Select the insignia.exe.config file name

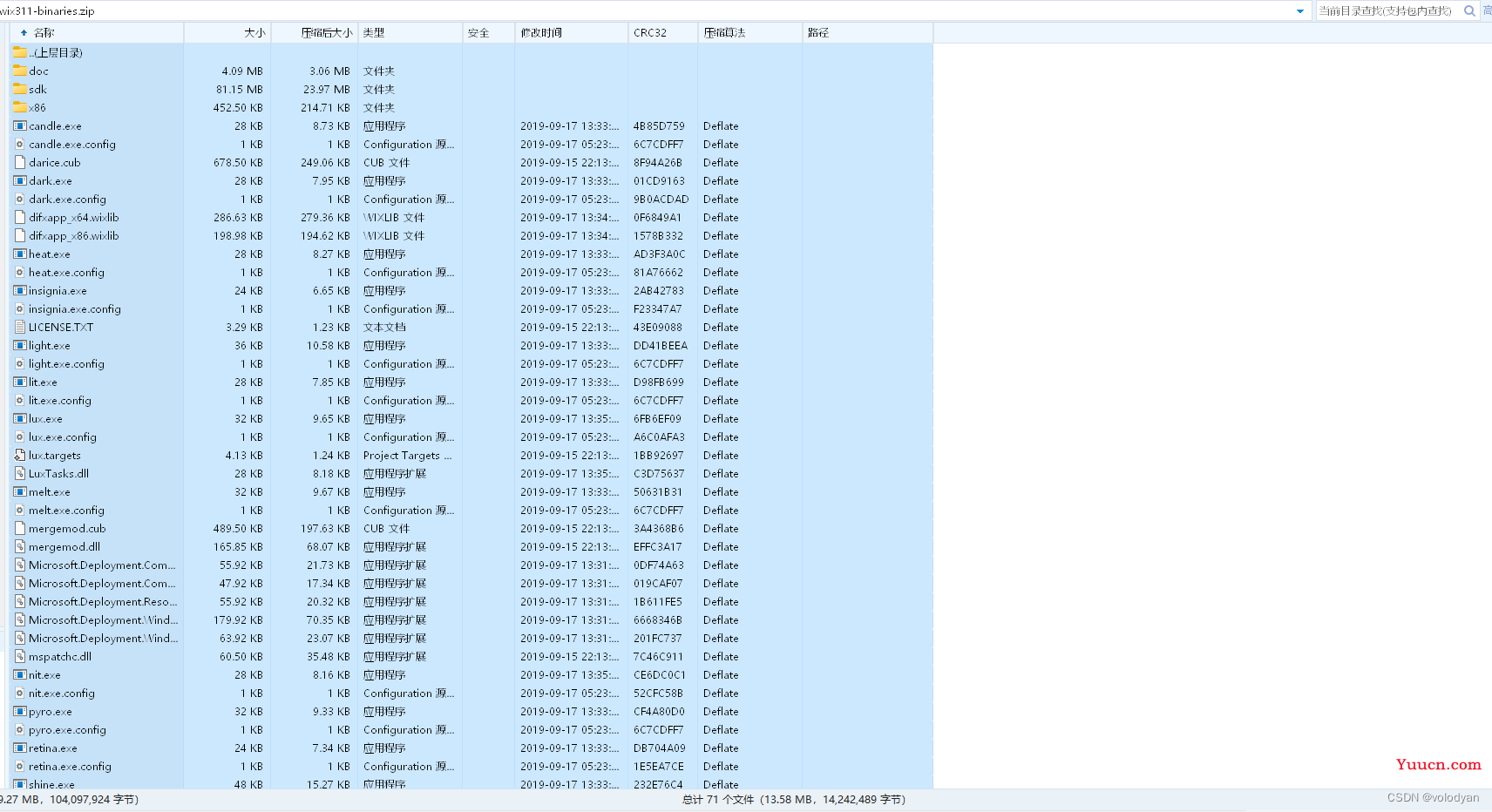[x=75, y=308]
